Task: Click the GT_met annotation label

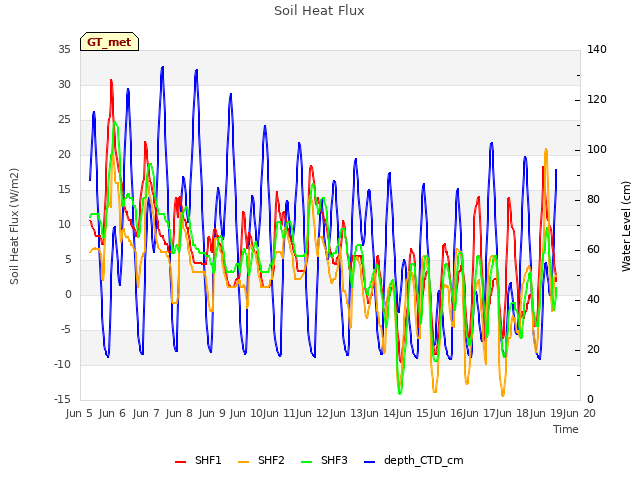Action: (109, 42)
